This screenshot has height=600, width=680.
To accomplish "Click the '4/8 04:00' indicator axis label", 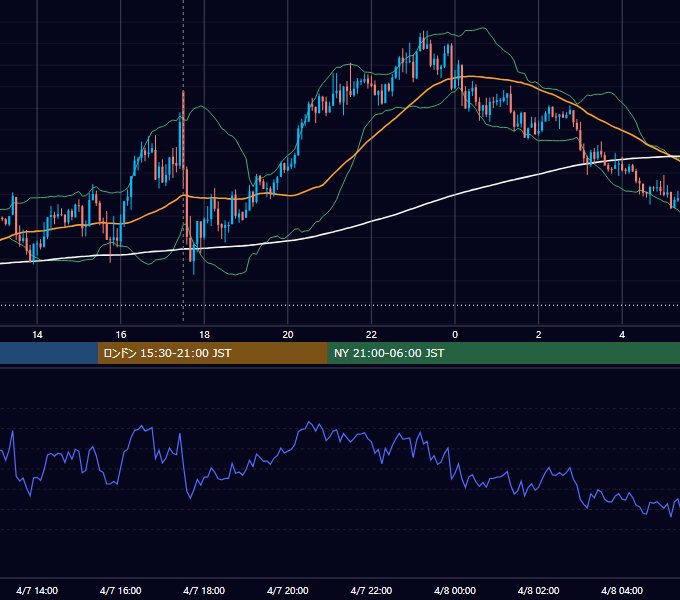I will tap(622, 590).
